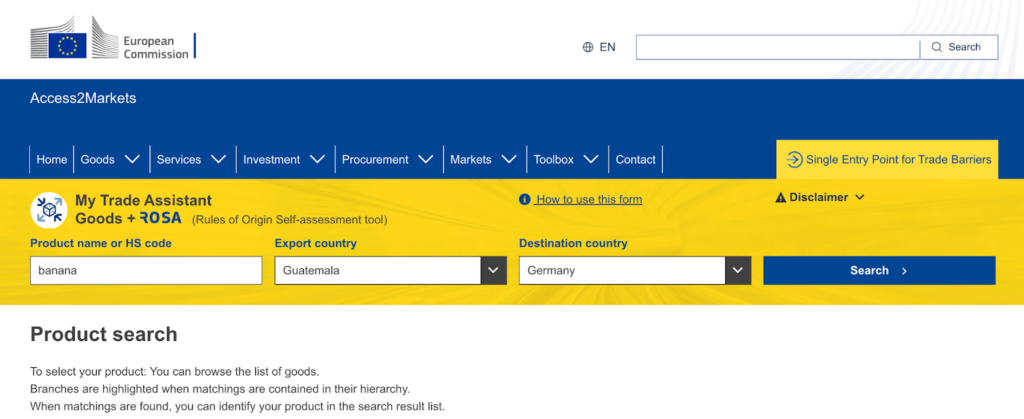1024x419 pixels.
Task: Click the Product search heading
Action: (x=104, y=334)
